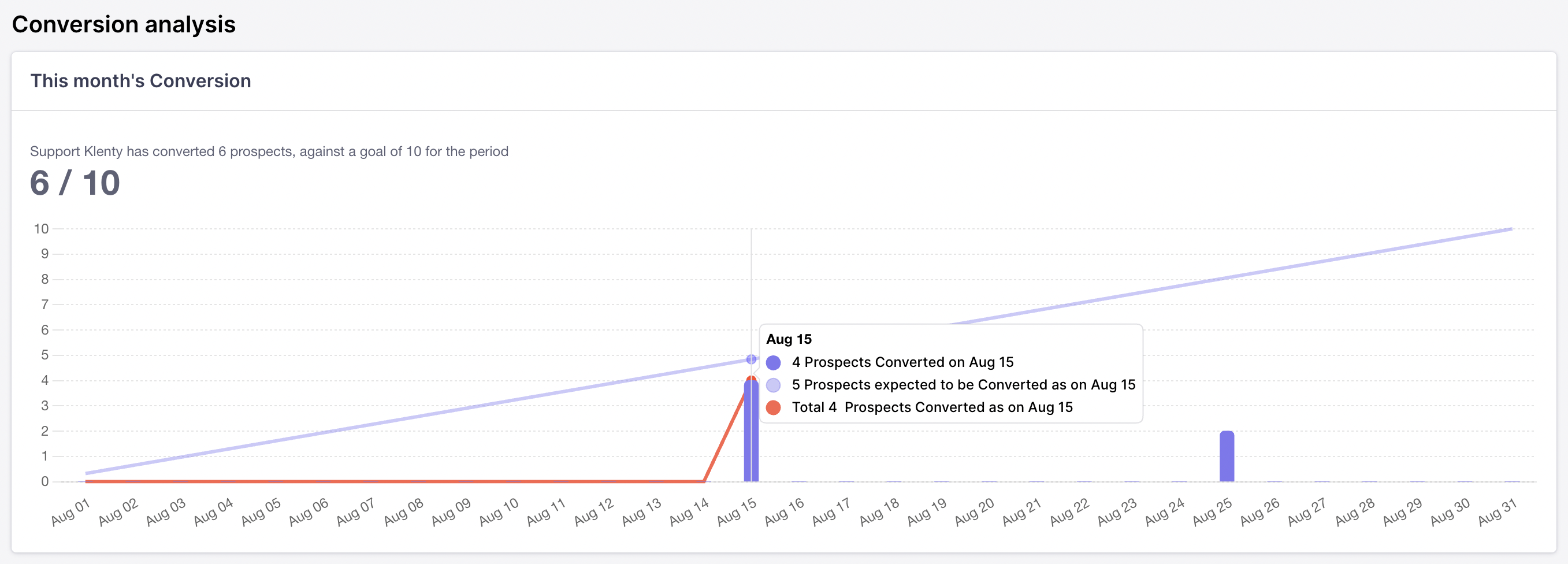Image resolution: width=1568 pixels, height=564 pixels.
Task: Click the 'Aug 15' tooltip title
Action: coord(789,339)
